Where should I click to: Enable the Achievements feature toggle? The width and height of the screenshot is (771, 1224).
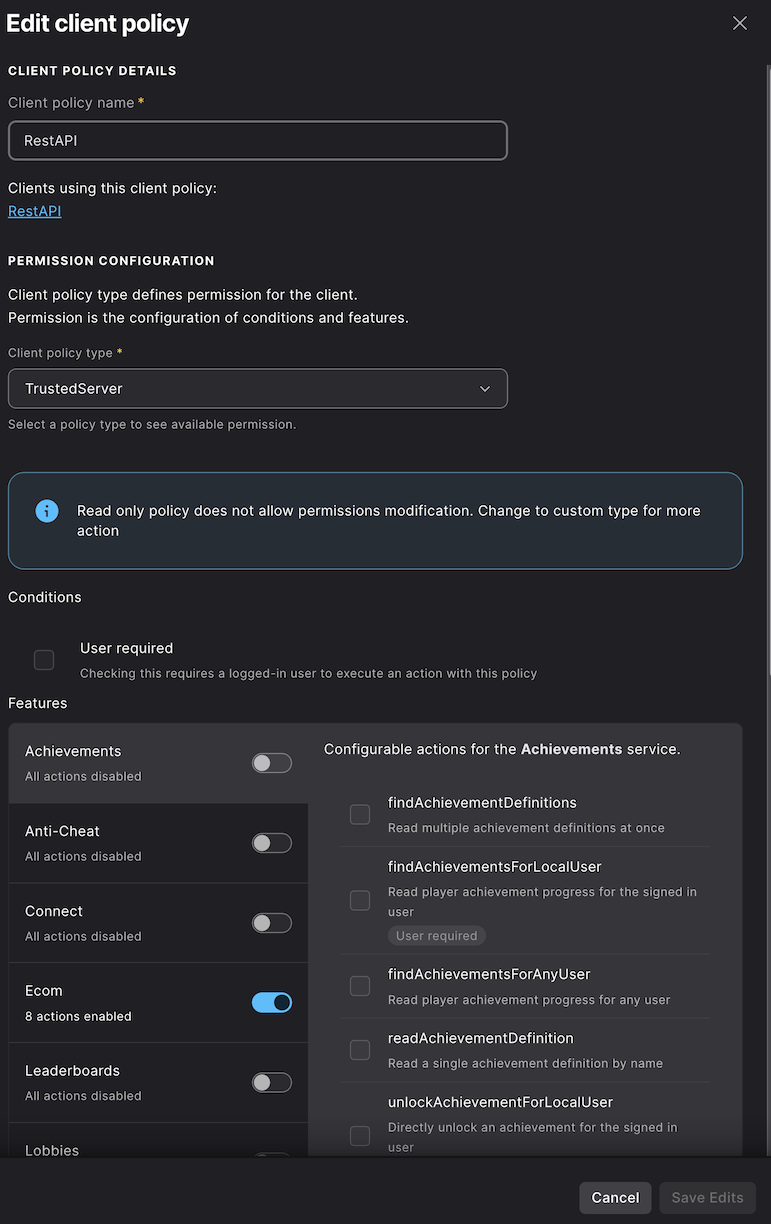271,763
